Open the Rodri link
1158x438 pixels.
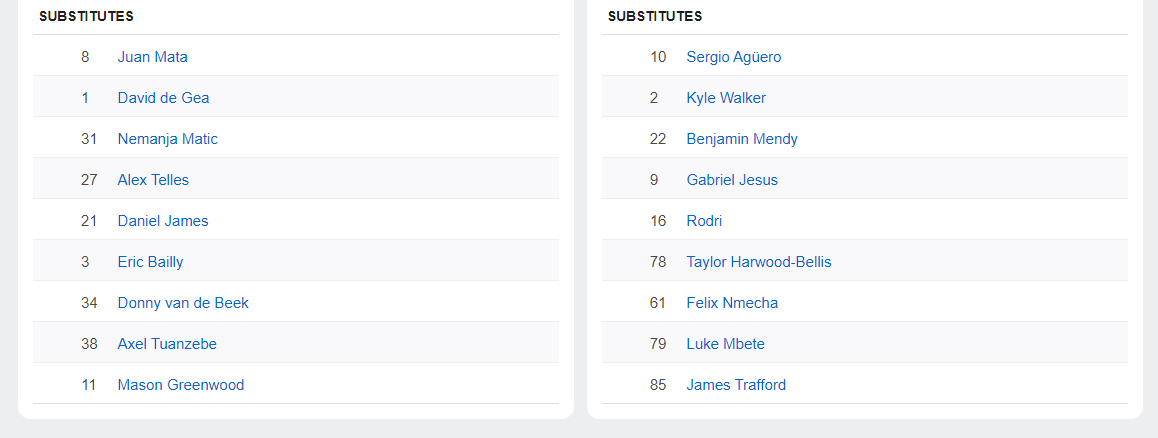click(704, 221)
